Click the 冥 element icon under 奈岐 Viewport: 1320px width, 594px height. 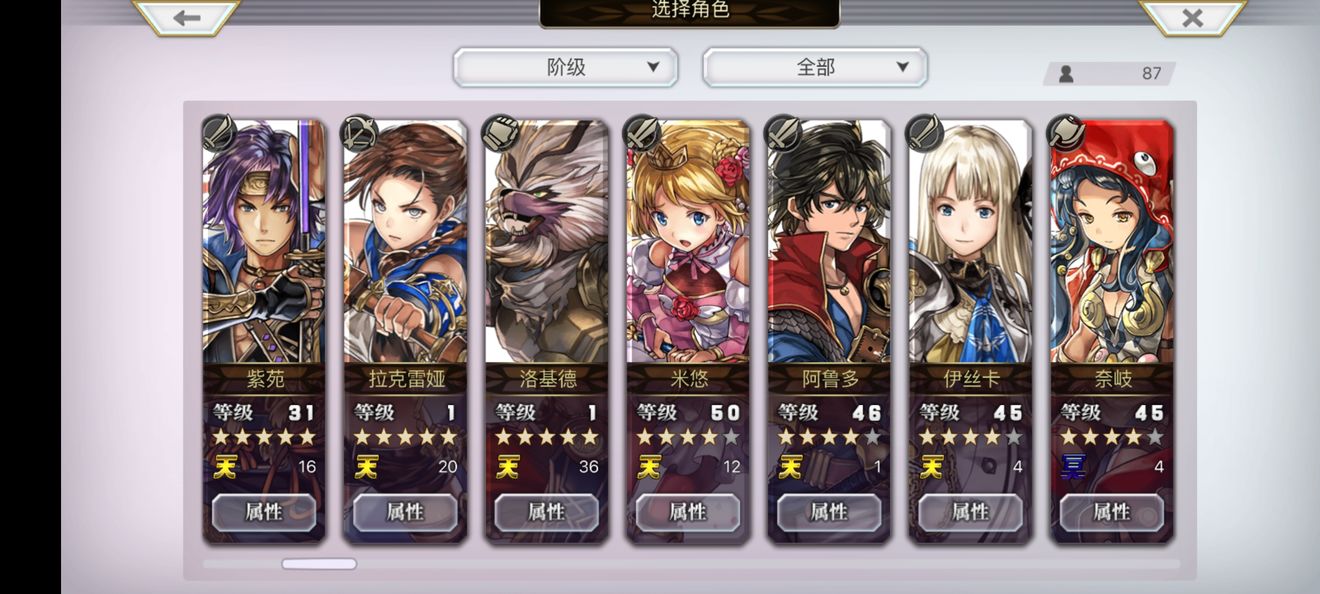[x=1073, y=466]
